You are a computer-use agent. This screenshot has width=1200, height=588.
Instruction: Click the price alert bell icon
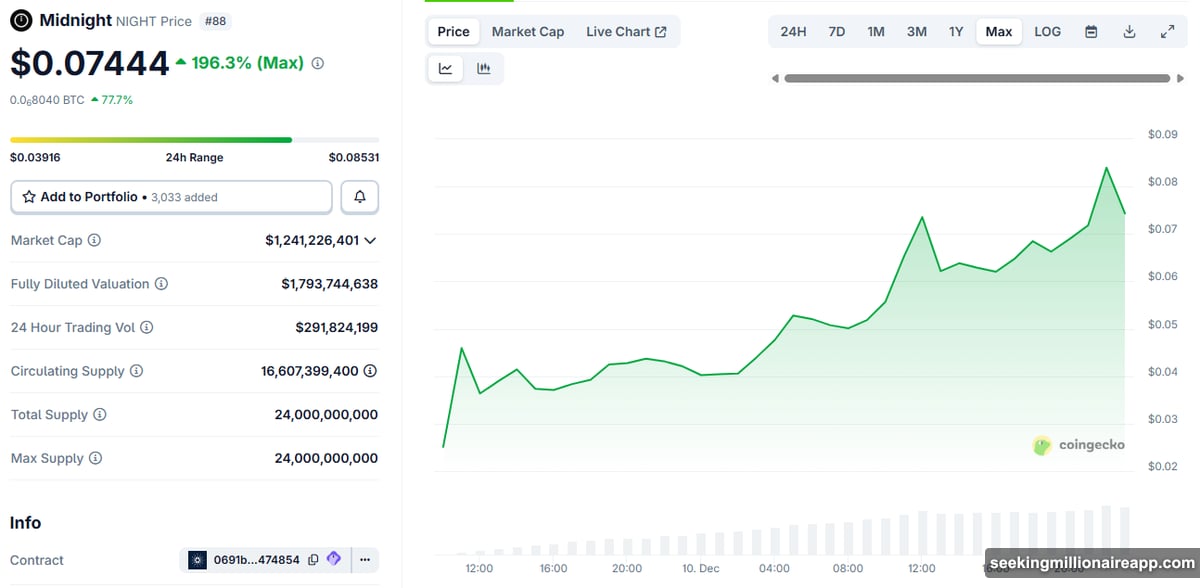[x=359, y=197]
